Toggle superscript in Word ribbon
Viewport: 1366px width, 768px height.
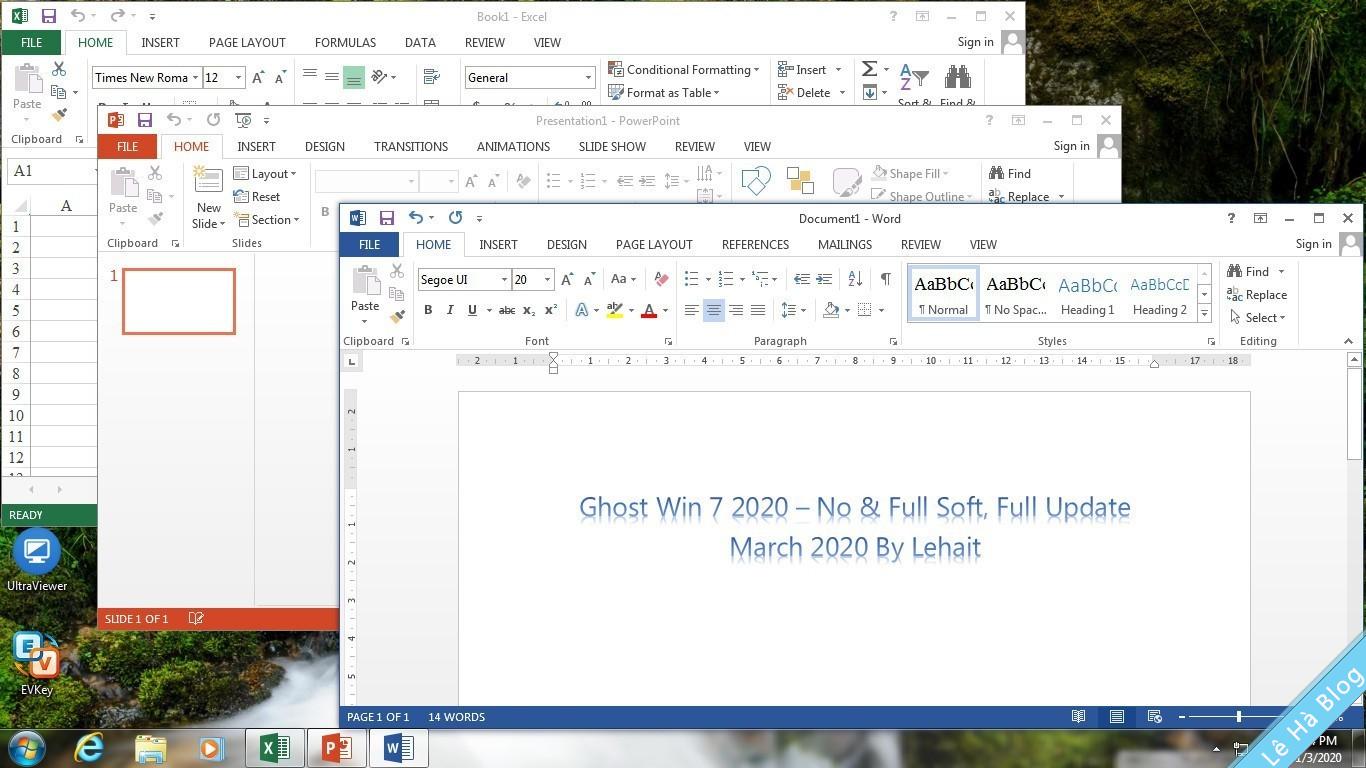551,310
